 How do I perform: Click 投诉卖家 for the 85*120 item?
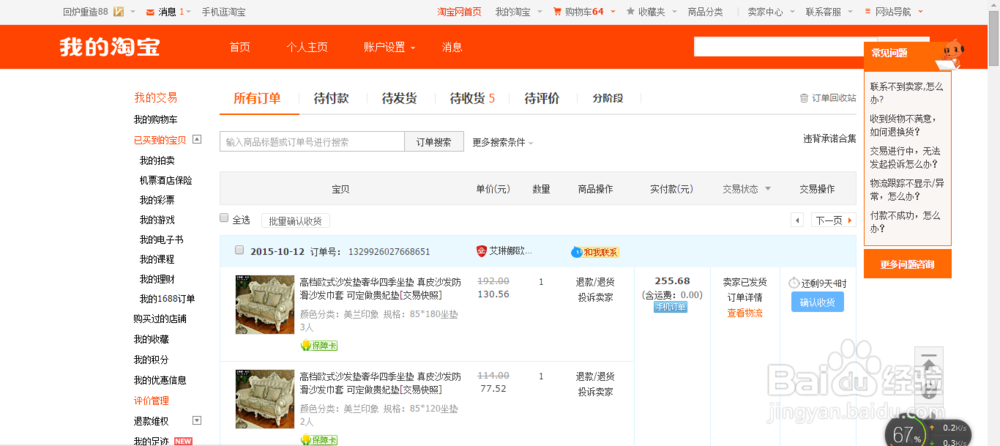[x=595, y=392]
